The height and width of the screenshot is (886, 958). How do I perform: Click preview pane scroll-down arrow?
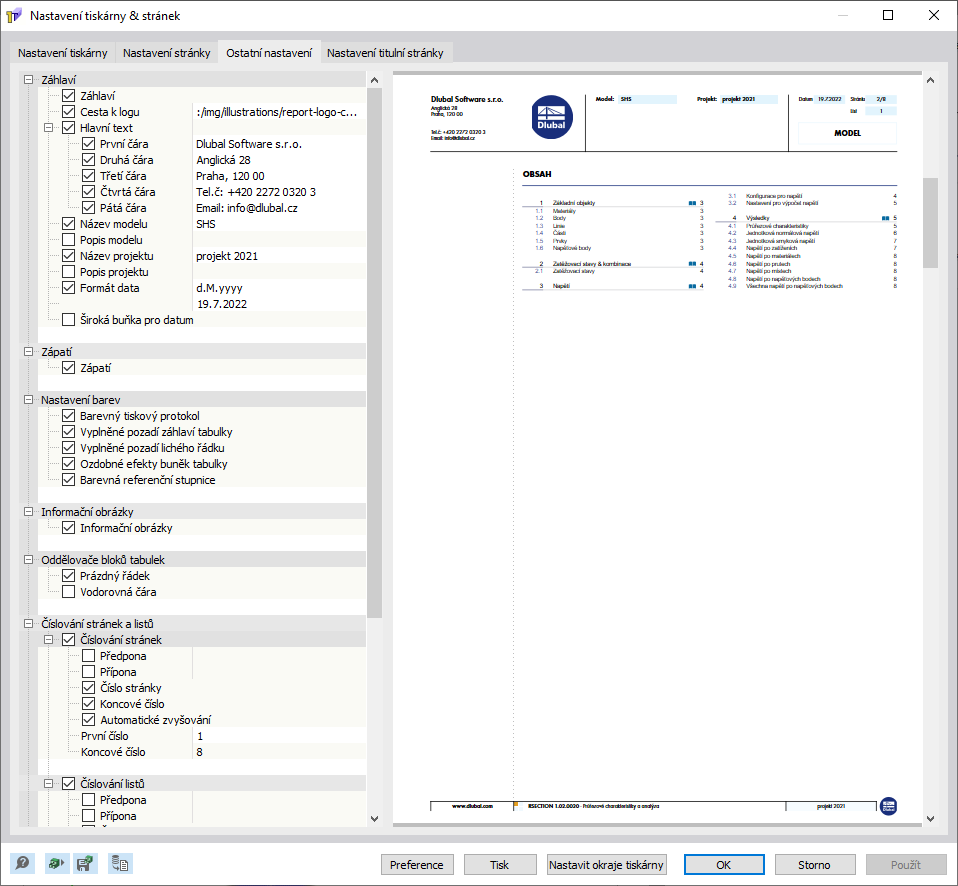[930, 819]
